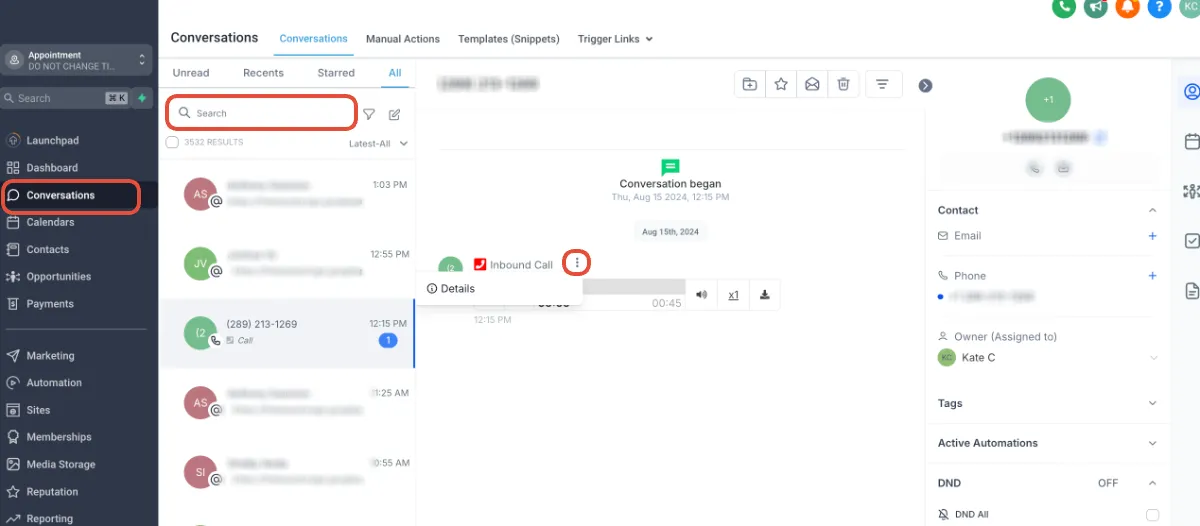
Task: Check the select-all conversations checkbox
Action: [172, 143]
